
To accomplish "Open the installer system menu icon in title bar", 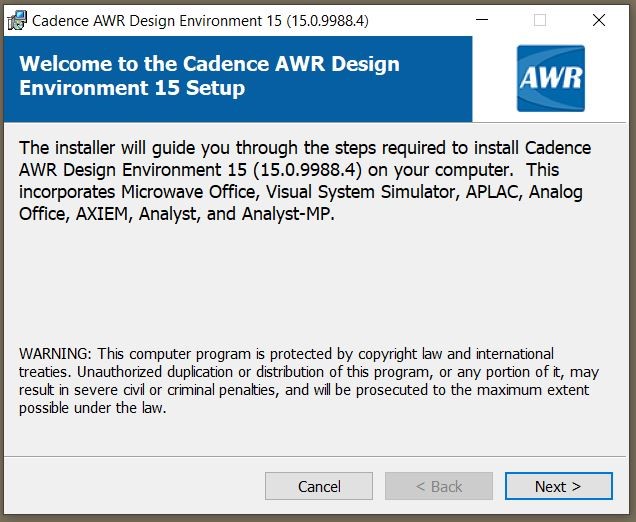I will 17,20.
